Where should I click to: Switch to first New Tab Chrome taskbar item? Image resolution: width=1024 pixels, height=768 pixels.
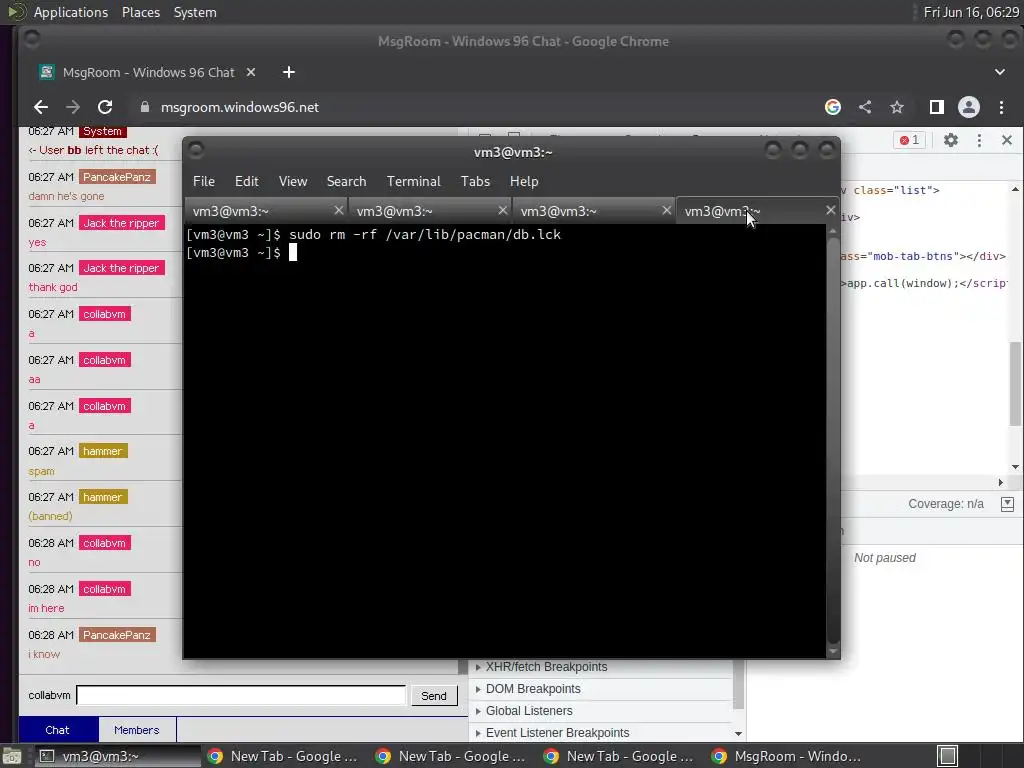tap(282, 756)
